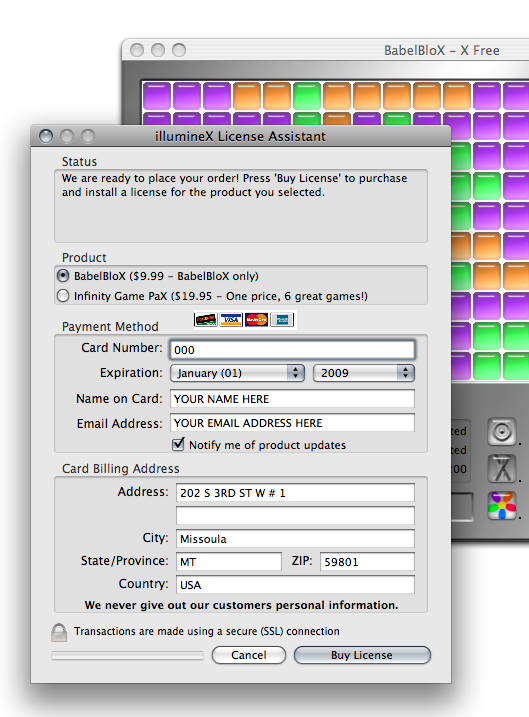Click the SSL secure connection notice text
Image resolution: width=529 pixels, height=717 pixels.
pos(207,631)
